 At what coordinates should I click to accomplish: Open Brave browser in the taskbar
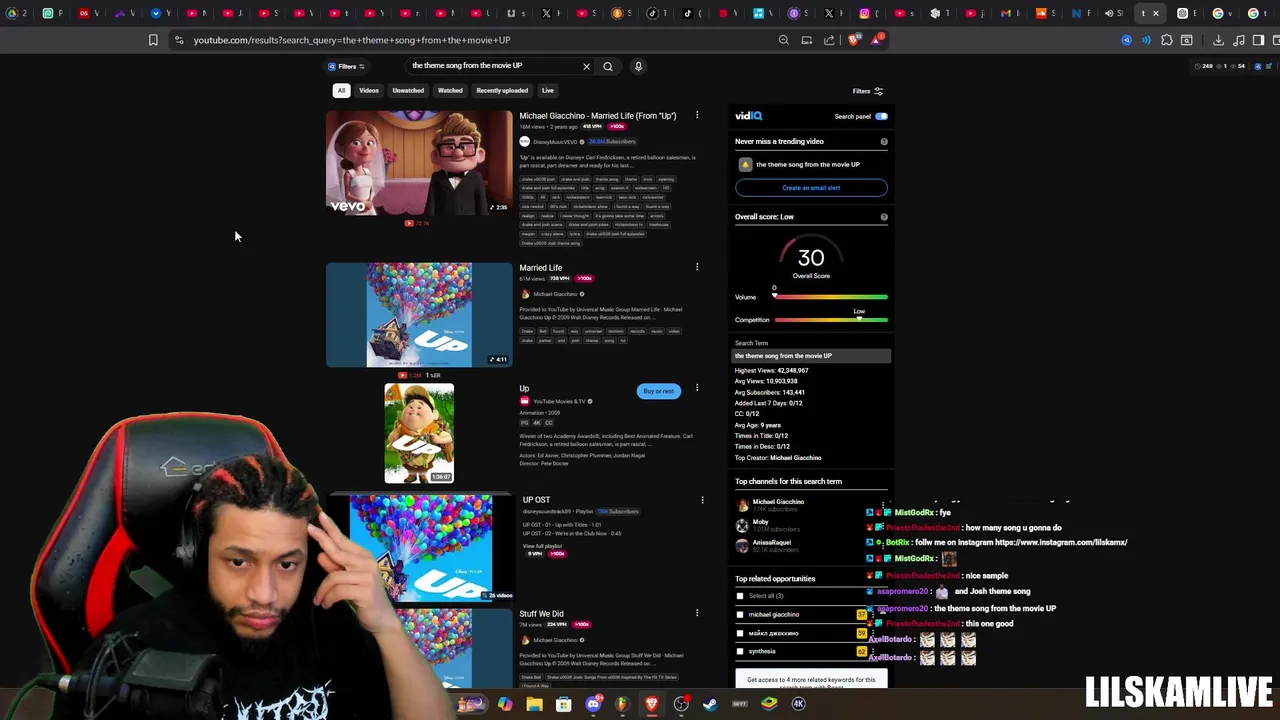(651, 704)
